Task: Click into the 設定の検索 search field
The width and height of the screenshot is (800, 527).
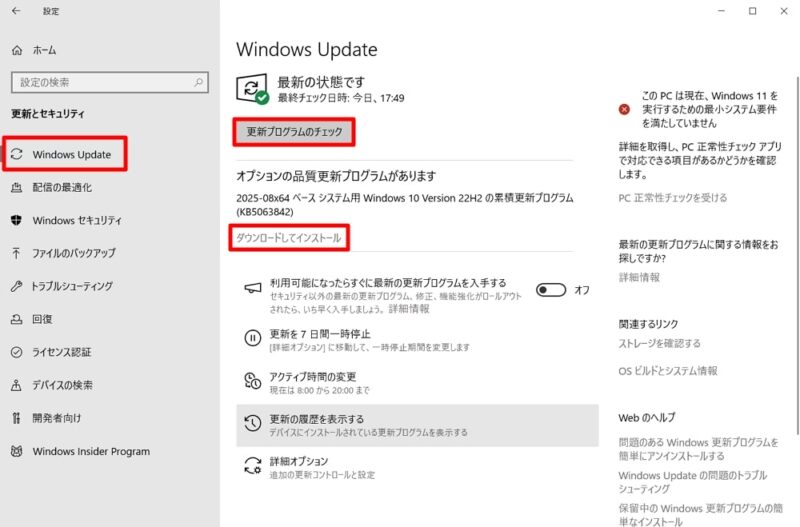Action: pyautogui.click(x=110, y=82)
